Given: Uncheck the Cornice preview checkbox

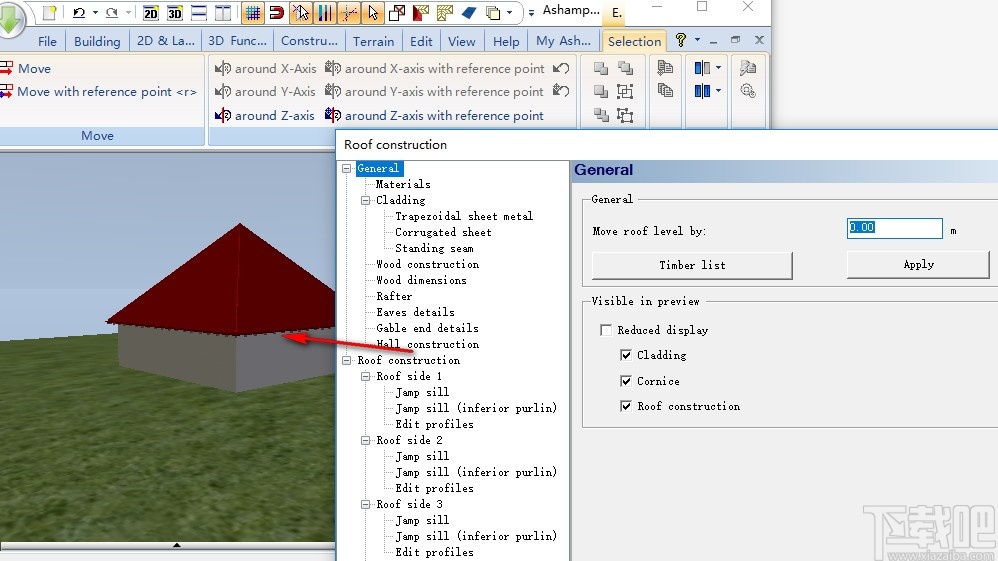Looking at the screenshot, I should point(626,381).
